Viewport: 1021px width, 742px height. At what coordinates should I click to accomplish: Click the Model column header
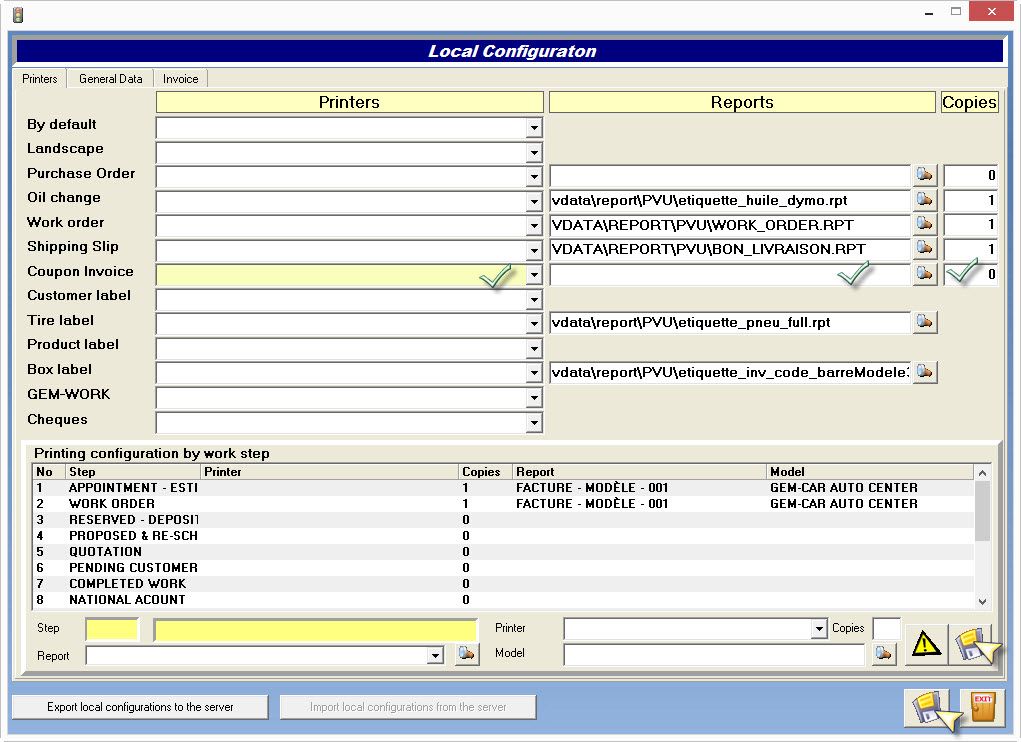870,472
